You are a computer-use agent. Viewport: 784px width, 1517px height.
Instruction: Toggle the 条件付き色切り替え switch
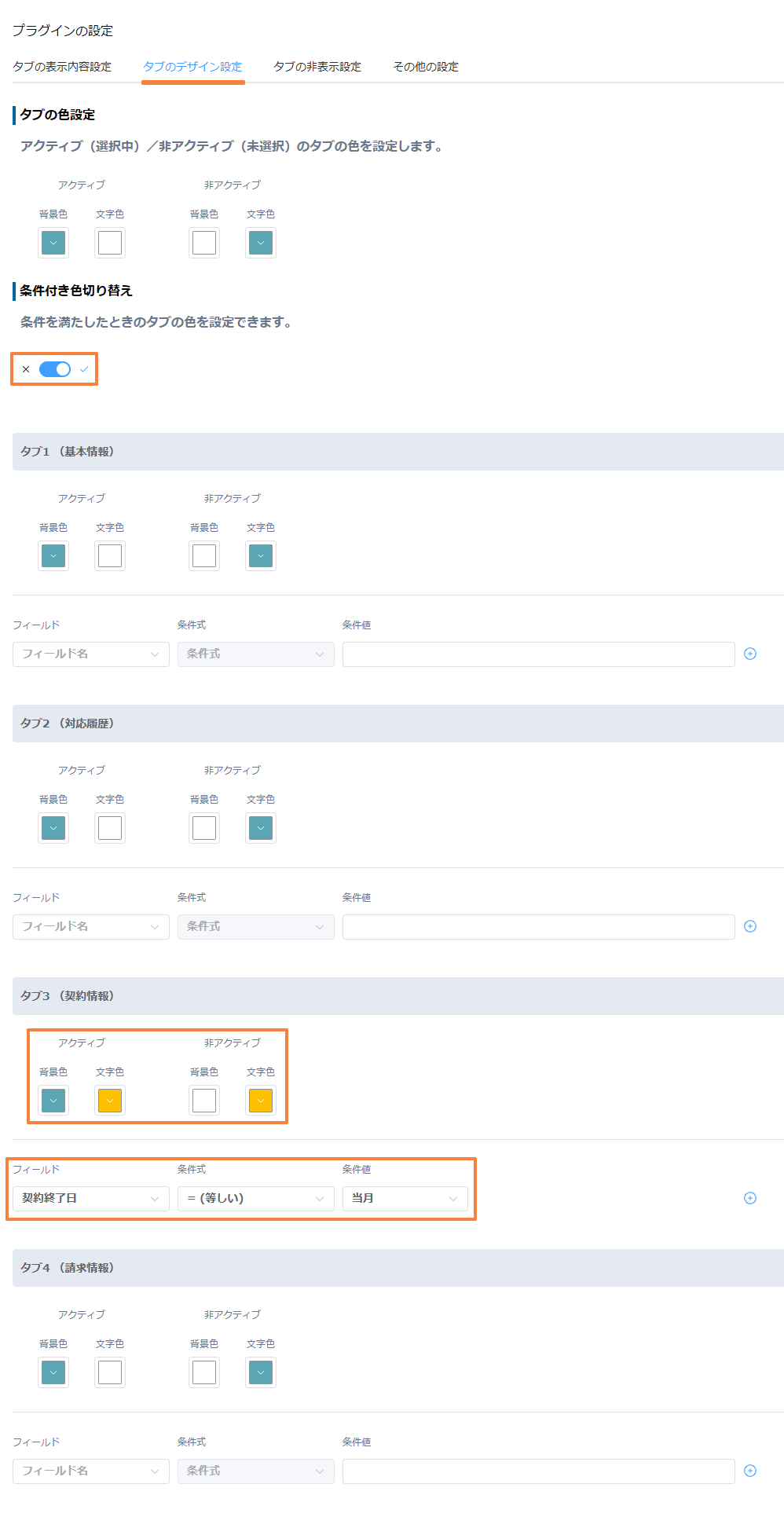(55, 369)
